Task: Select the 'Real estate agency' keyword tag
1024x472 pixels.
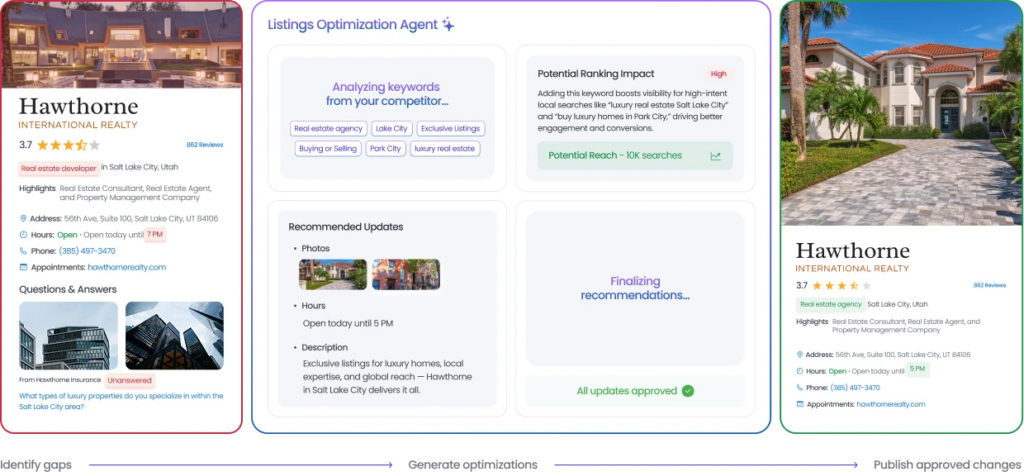Action: 327,128
